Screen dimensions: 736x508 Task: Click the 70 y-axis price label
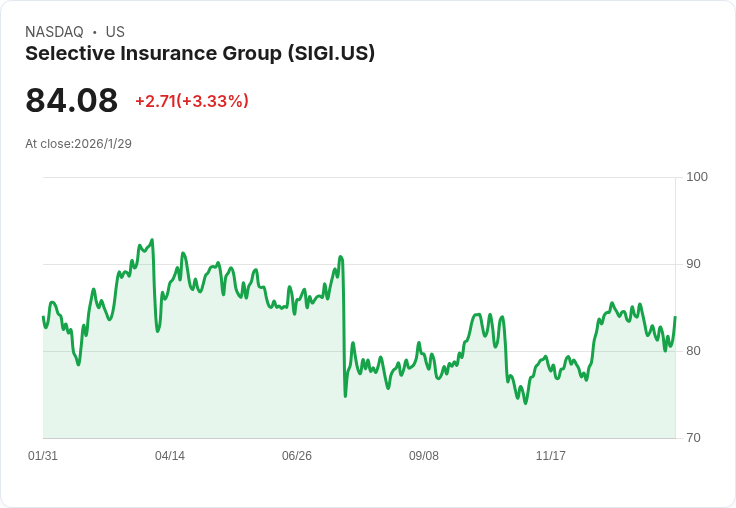(x=693, y=438)
